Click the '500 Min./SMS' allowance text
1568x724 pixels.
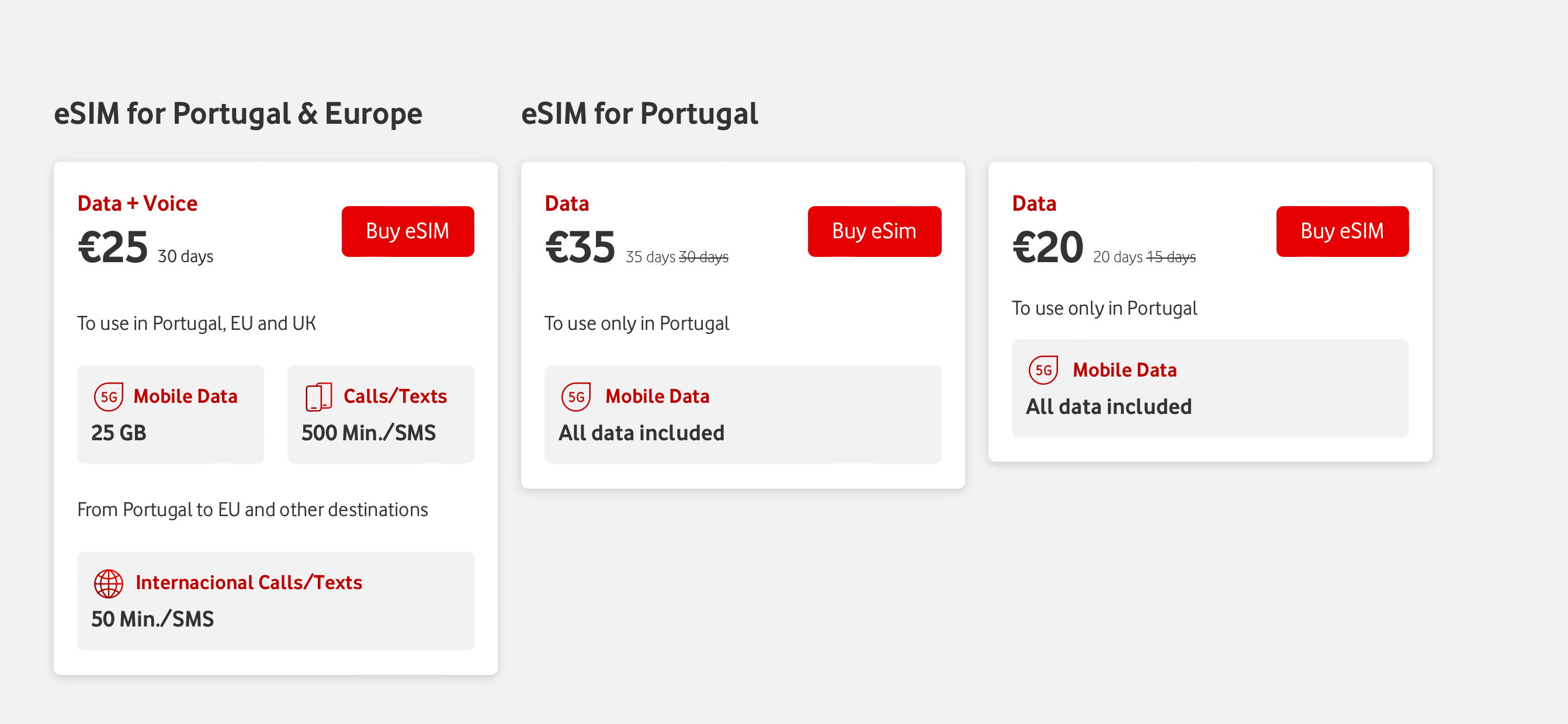[368, 433]
